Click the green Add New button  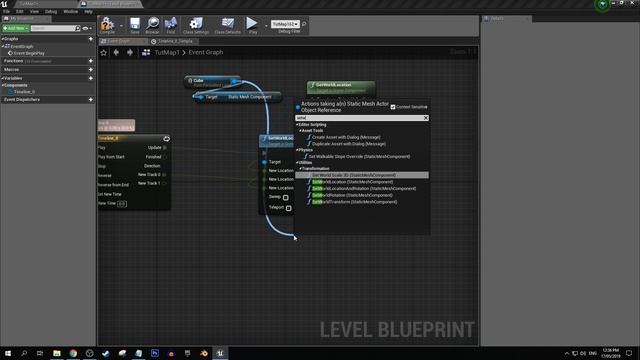(x=16, y=28)
